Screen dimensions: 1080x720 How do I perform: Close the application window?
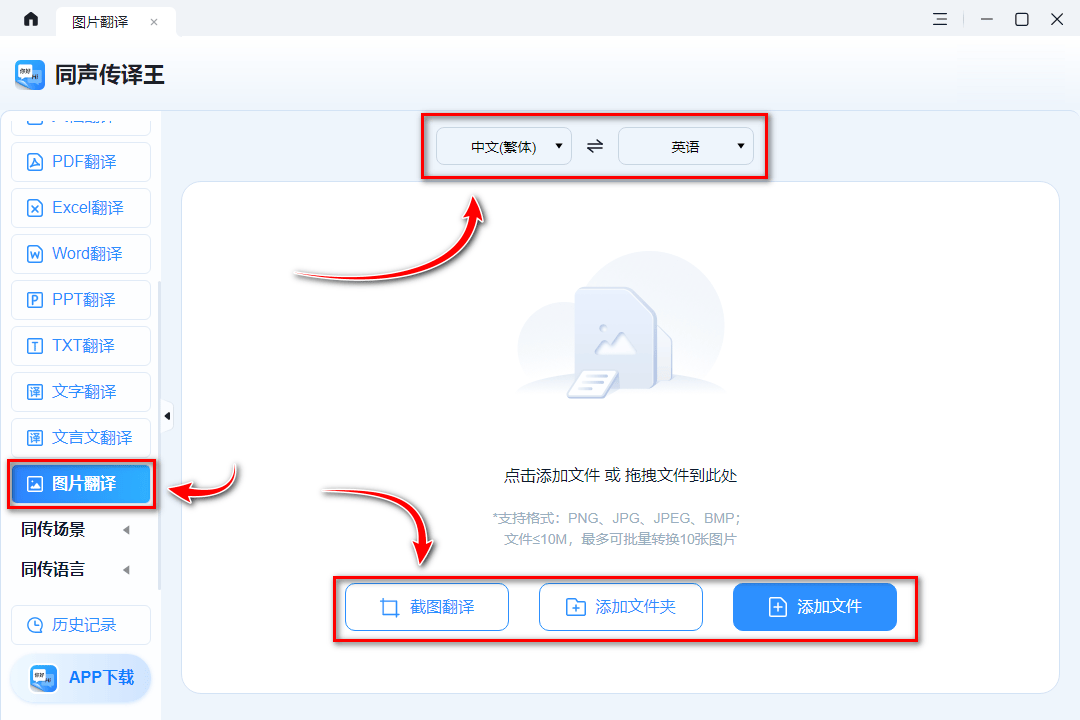point(1057,19)
